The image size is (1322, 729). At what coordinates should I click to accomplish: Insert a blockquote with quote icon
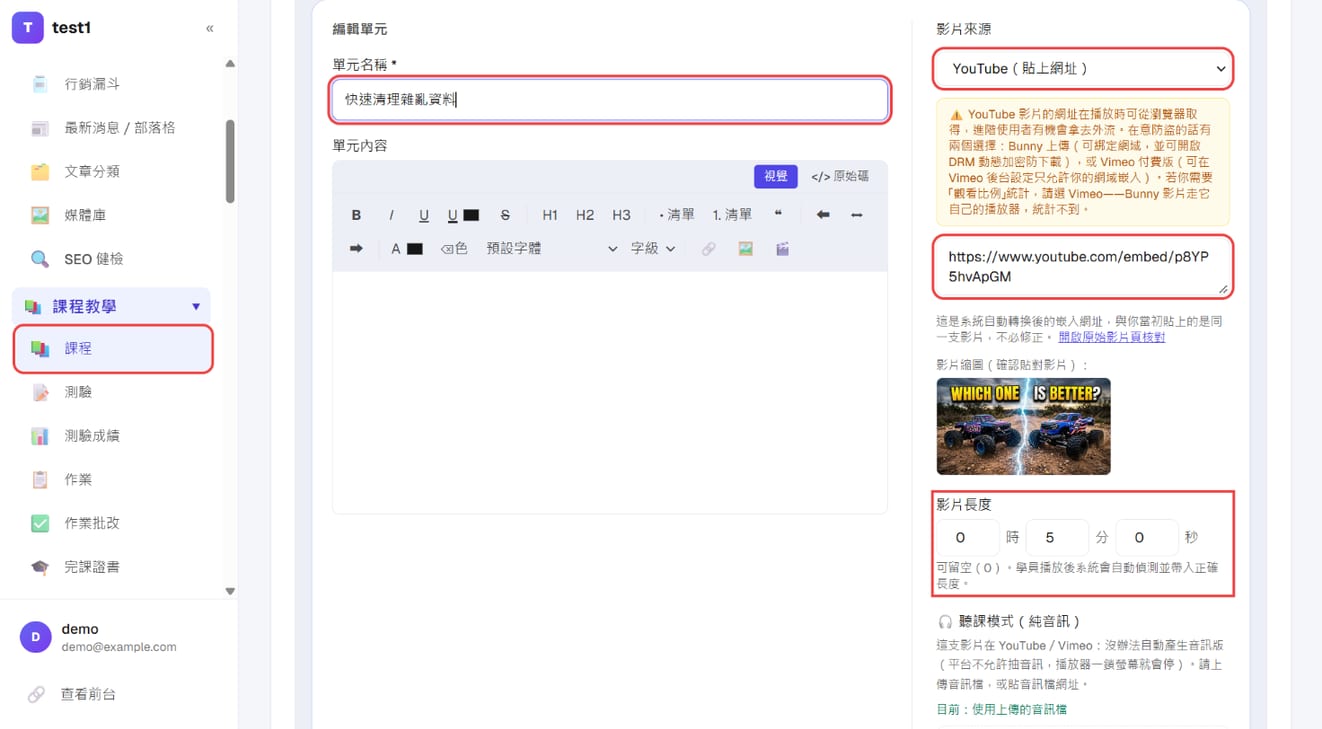click(778, 215)
